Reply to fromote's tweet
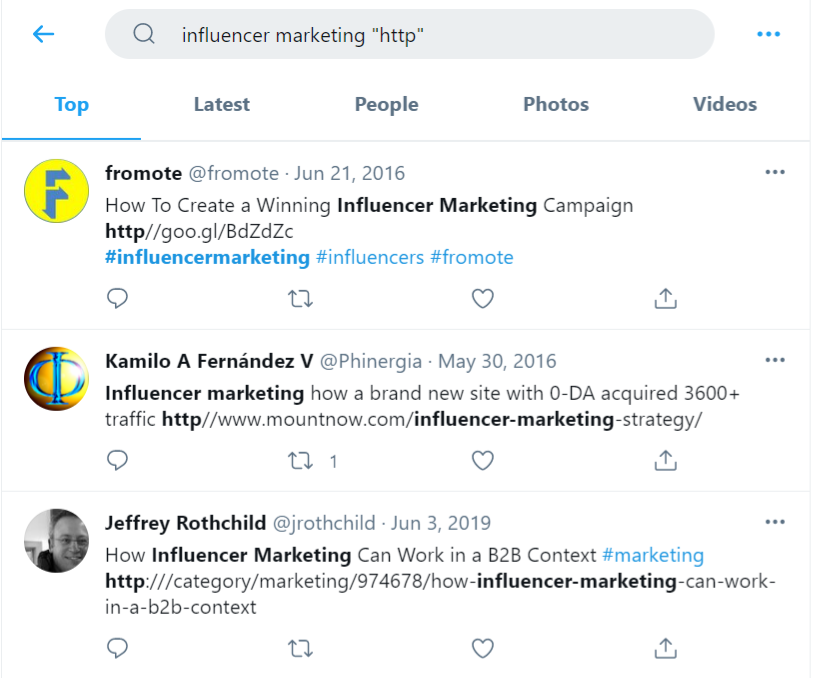814x678 pixels. (117, 298)
